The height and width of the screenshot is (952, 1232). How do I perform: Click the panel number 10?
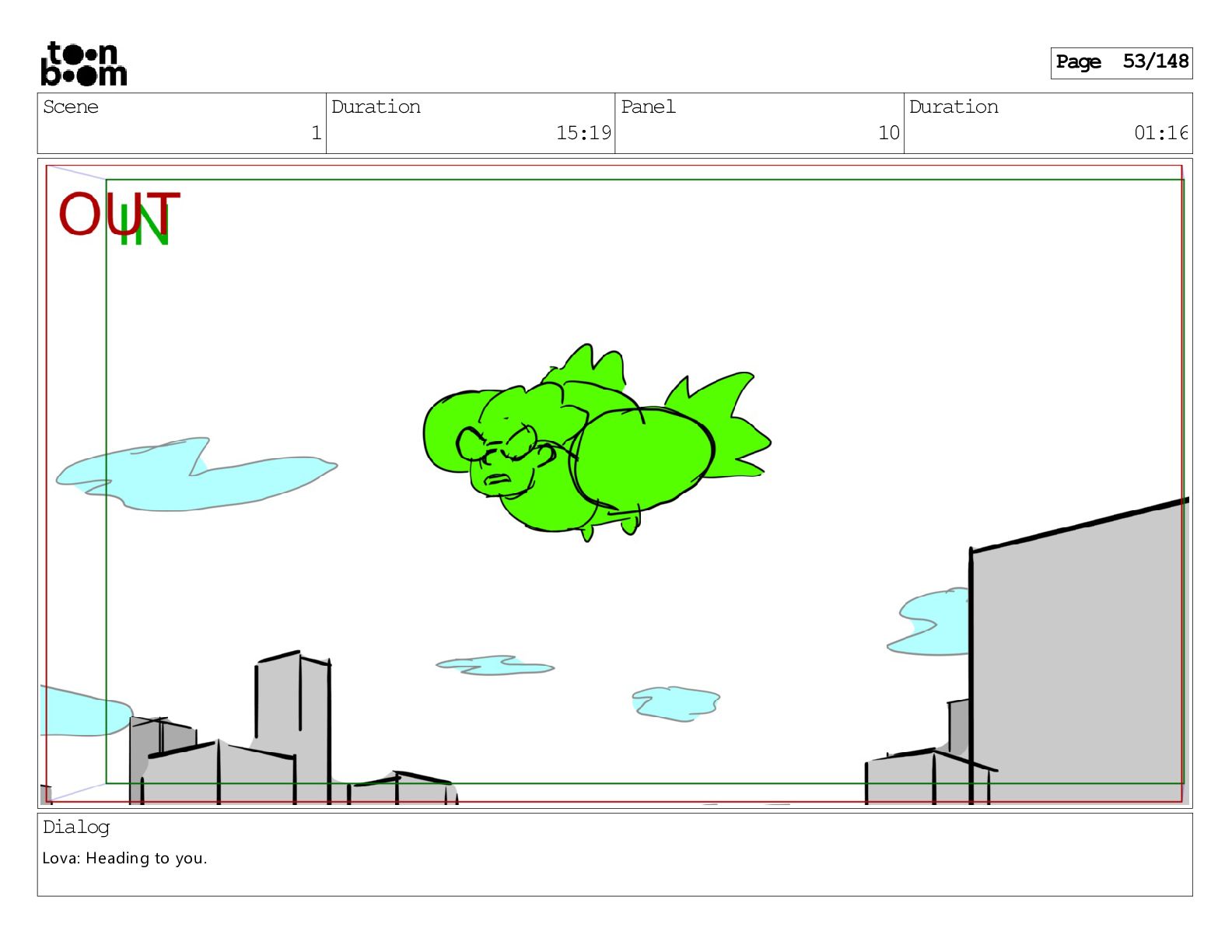[x=889, y=133]
